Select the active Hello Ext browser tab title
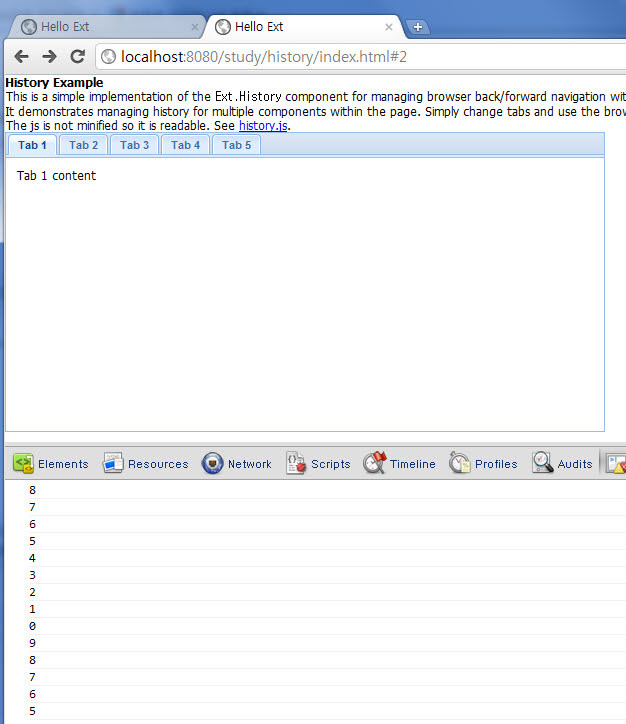 click(259, 27)
